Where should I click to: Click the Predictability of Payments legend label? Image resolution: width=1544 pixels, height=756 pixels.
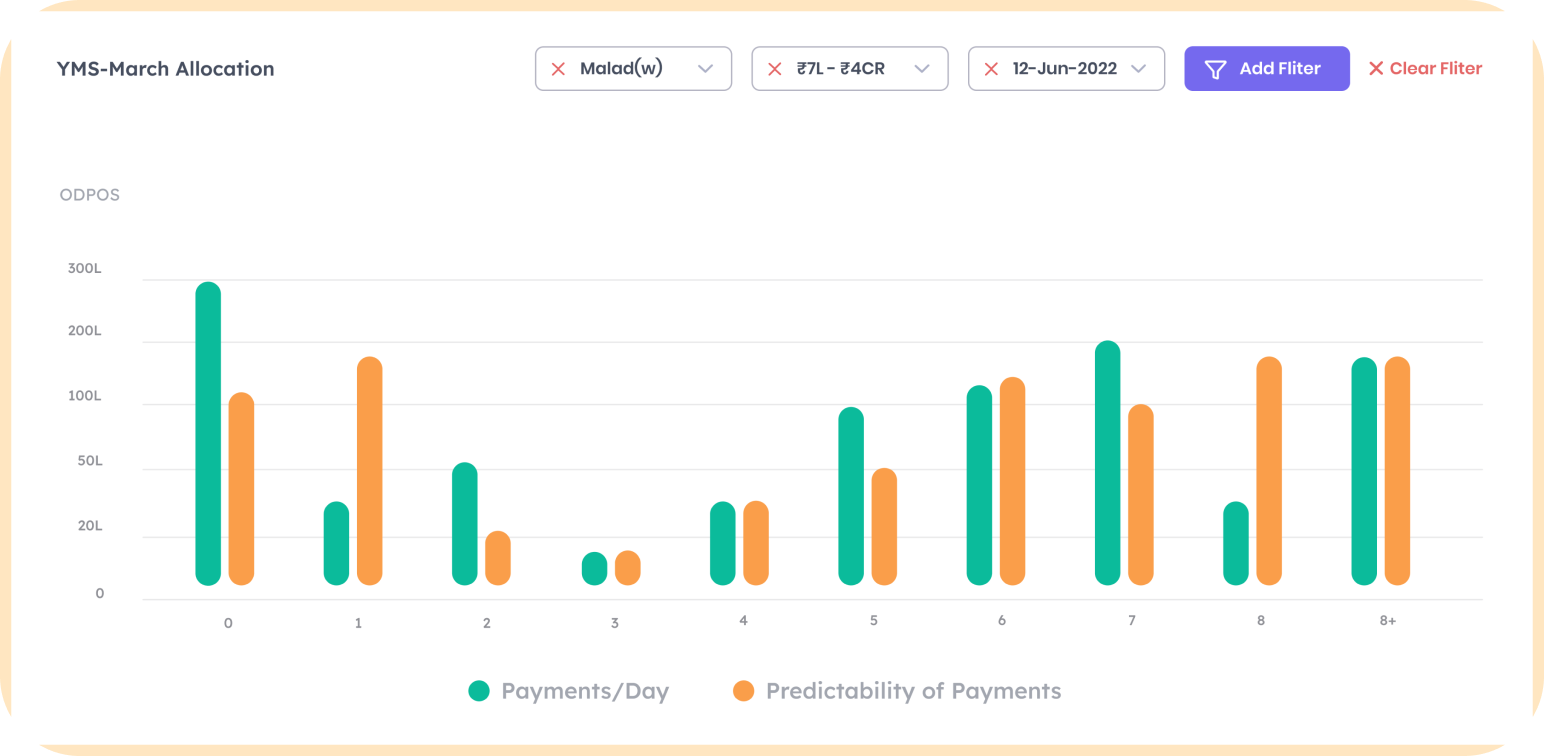point(913,691)
